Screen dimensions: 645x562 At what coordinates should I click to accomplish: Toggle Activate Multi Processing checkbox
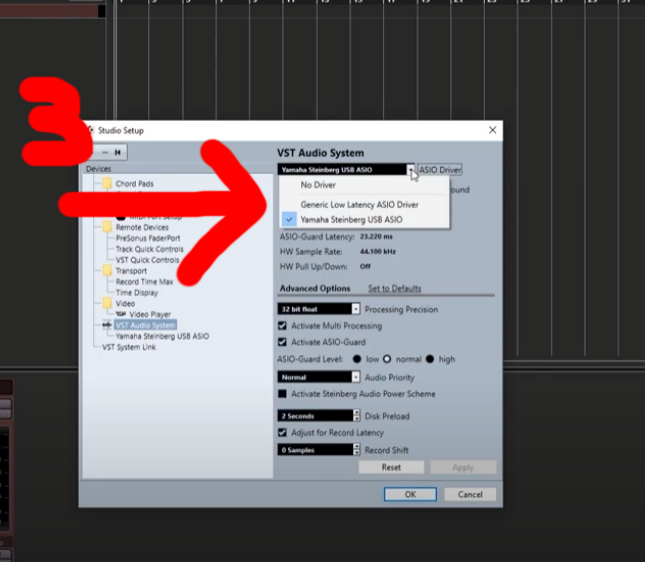point(282,326)
